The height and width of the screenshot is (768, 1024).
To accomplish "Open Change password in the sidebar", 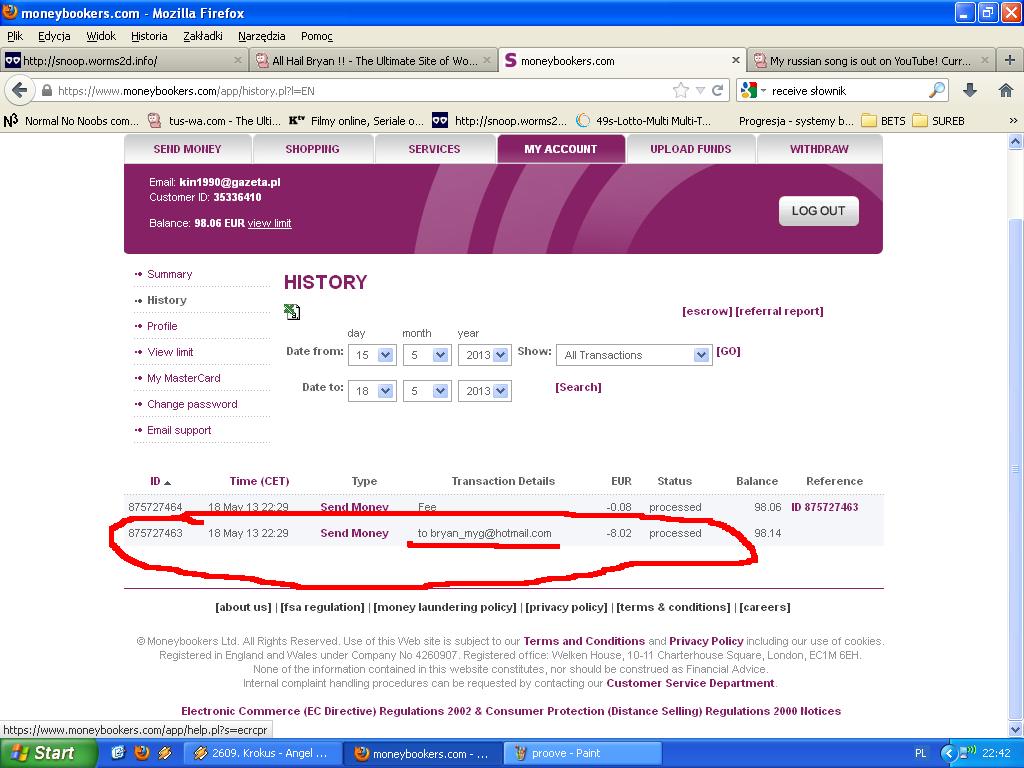I will (192, 404).
